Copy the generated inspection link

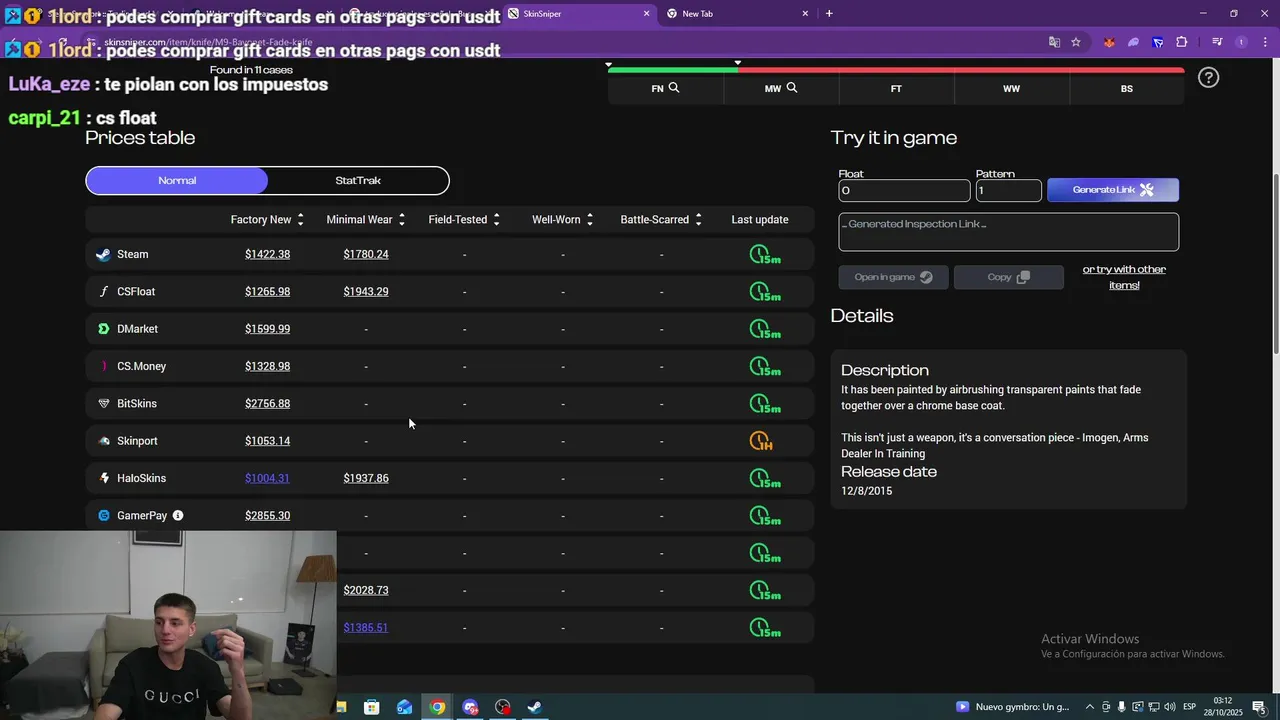tap(1008, 277)
